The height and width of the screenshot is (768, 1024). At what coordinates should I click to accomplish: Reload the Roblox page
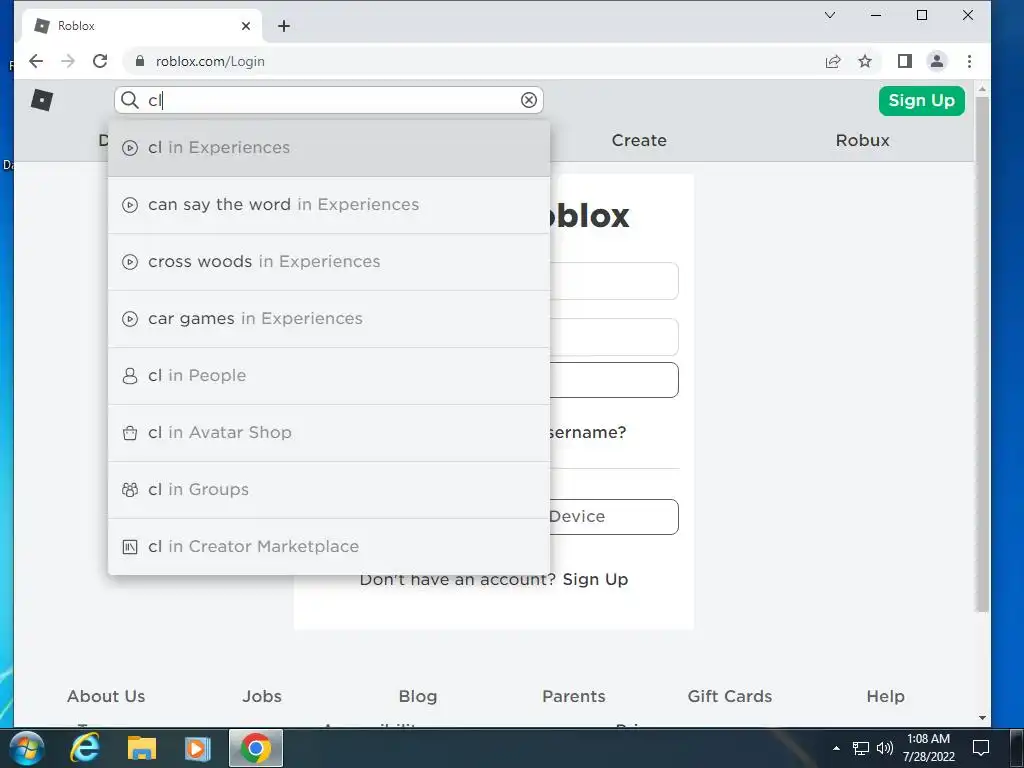[x=100, y=61]
